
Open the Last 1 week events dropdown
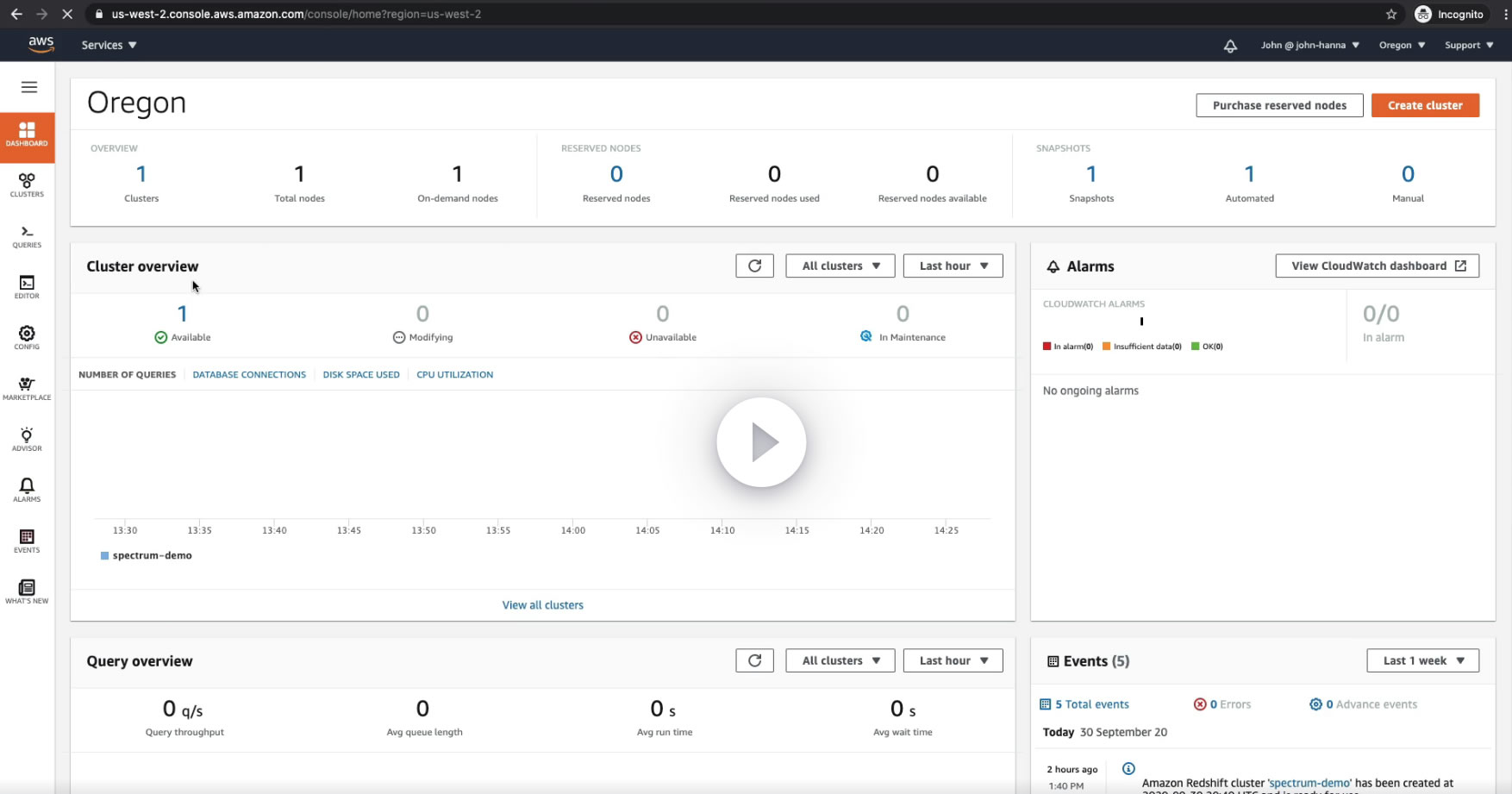(1423, 660)
